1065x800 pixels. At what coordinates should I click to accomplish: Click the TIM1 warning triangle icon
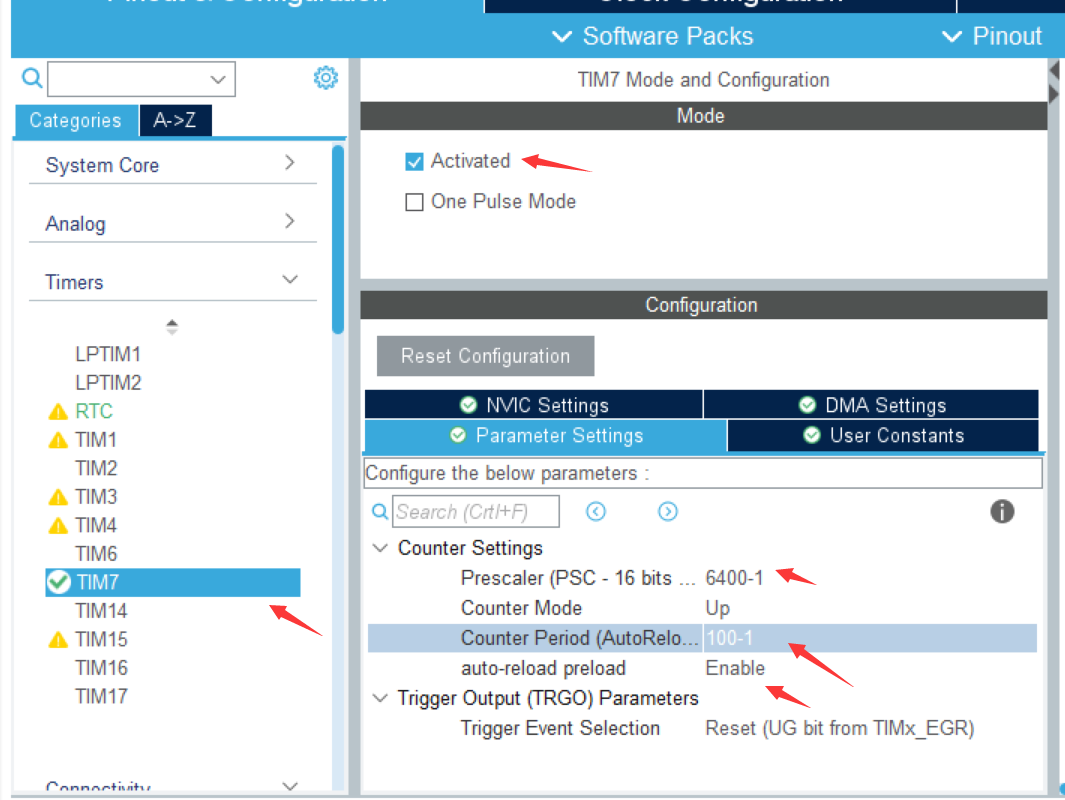pos(58,440)
